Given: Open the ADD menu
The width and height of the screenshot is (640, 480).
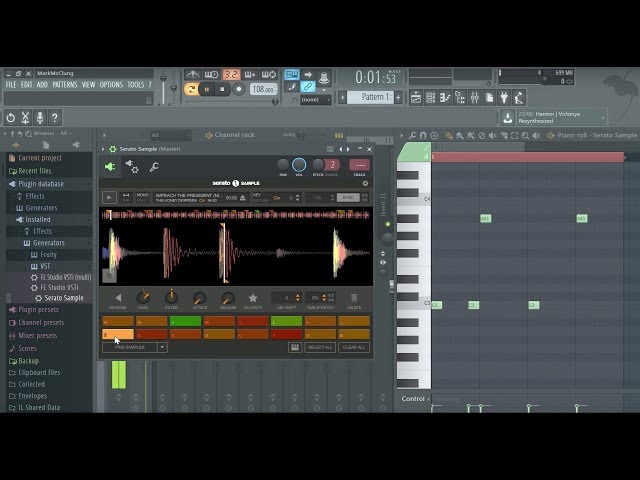Looking at the screenshot, I should (x=42, y=84).
